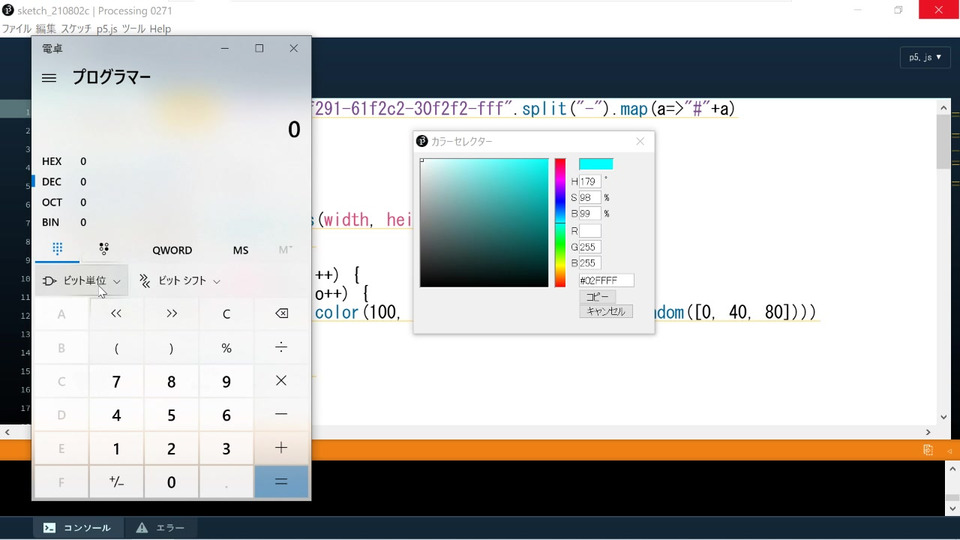Click the +/- negate key
Screen dimensions: 960x540
click(x=116, y=482)
